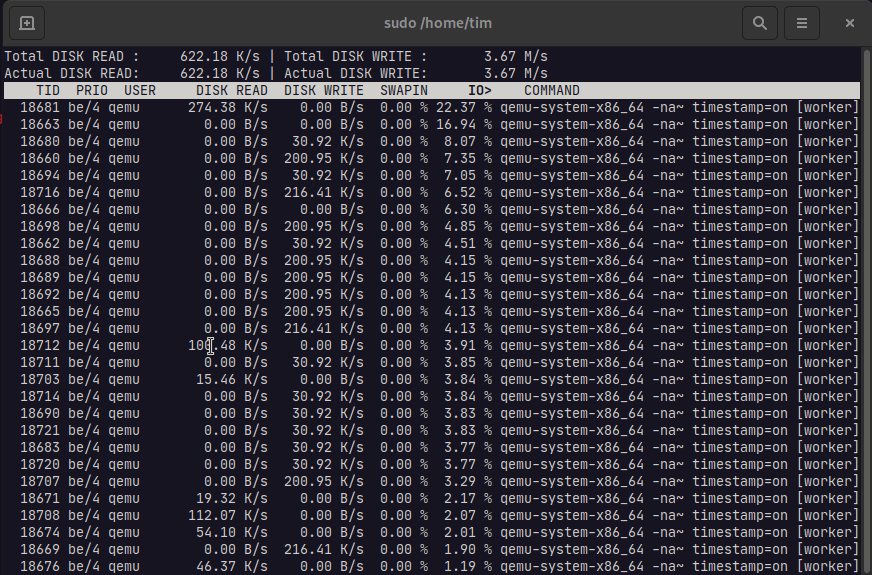Click thread ID 18714

coord(40,396)
